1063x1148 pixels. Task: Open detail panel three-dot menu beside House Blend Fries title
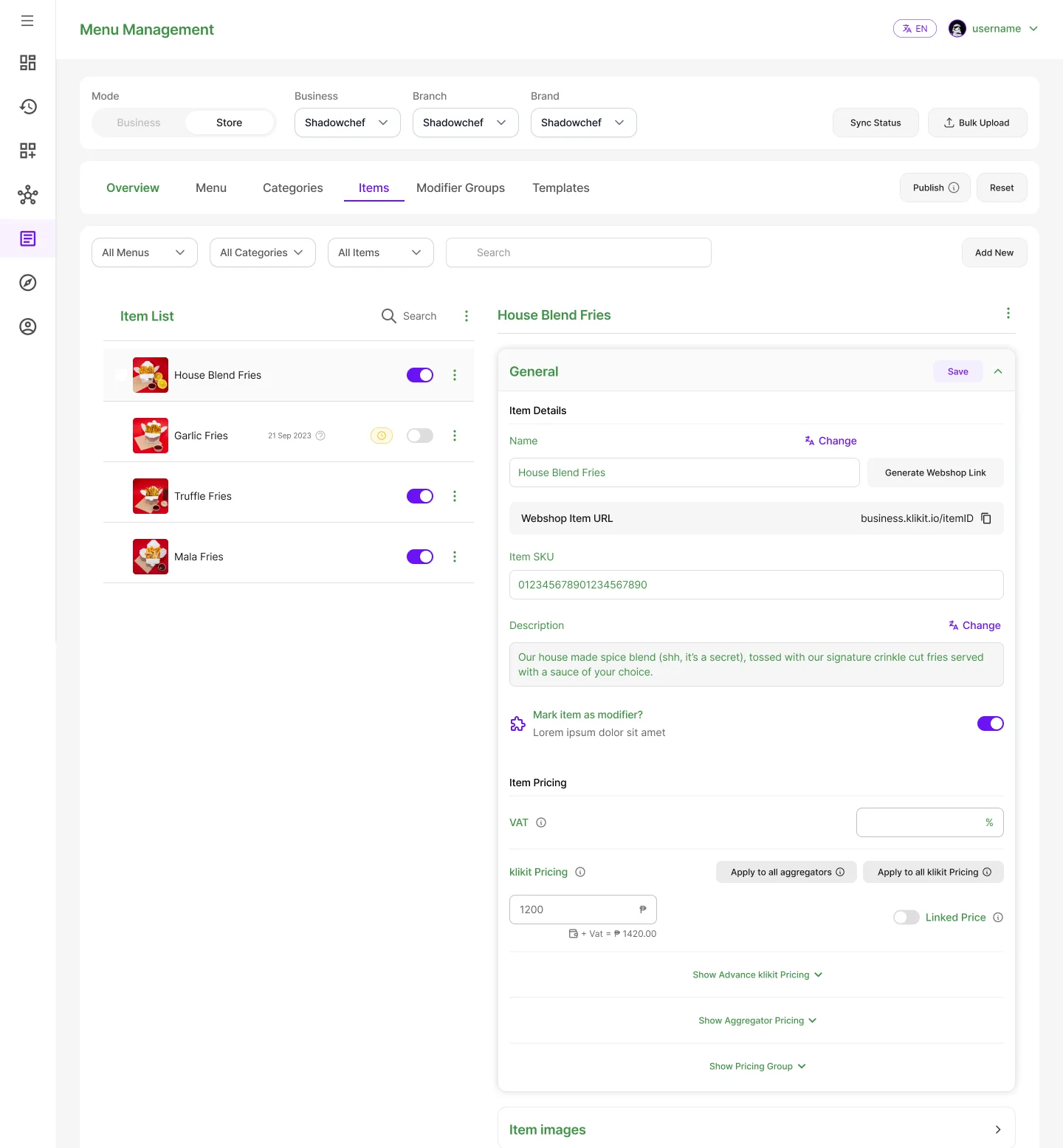(x=1008, y=313)
